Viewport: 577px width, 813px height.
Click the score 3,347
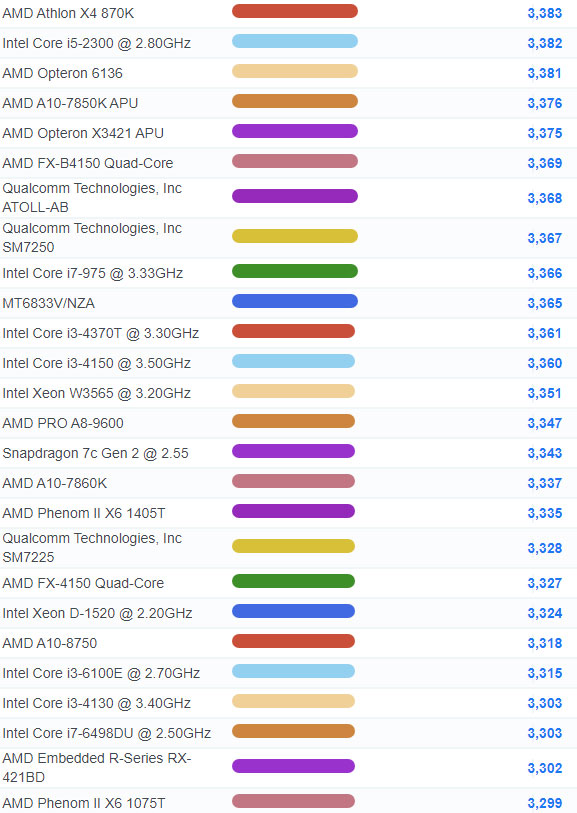pyautogui.click(x=545, y=423)
